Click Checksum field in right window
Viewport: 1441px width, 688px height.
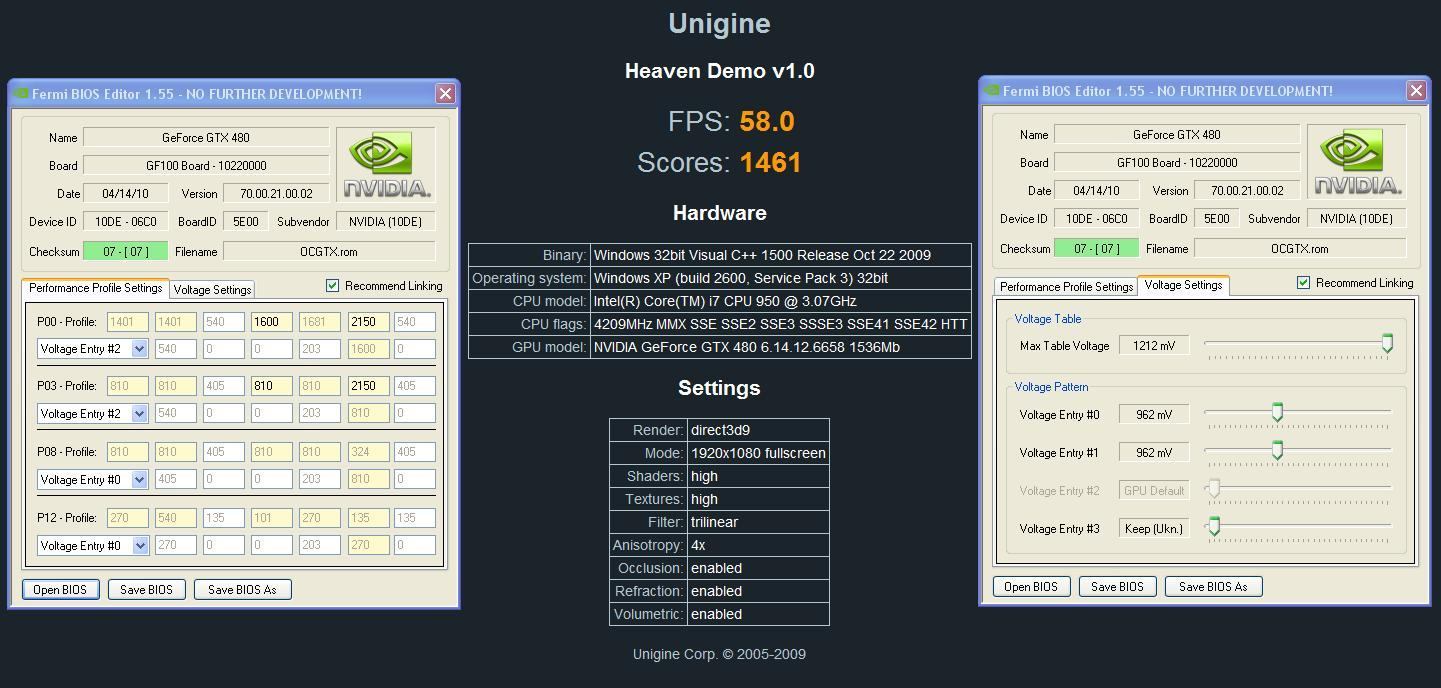coord(1096,248)
